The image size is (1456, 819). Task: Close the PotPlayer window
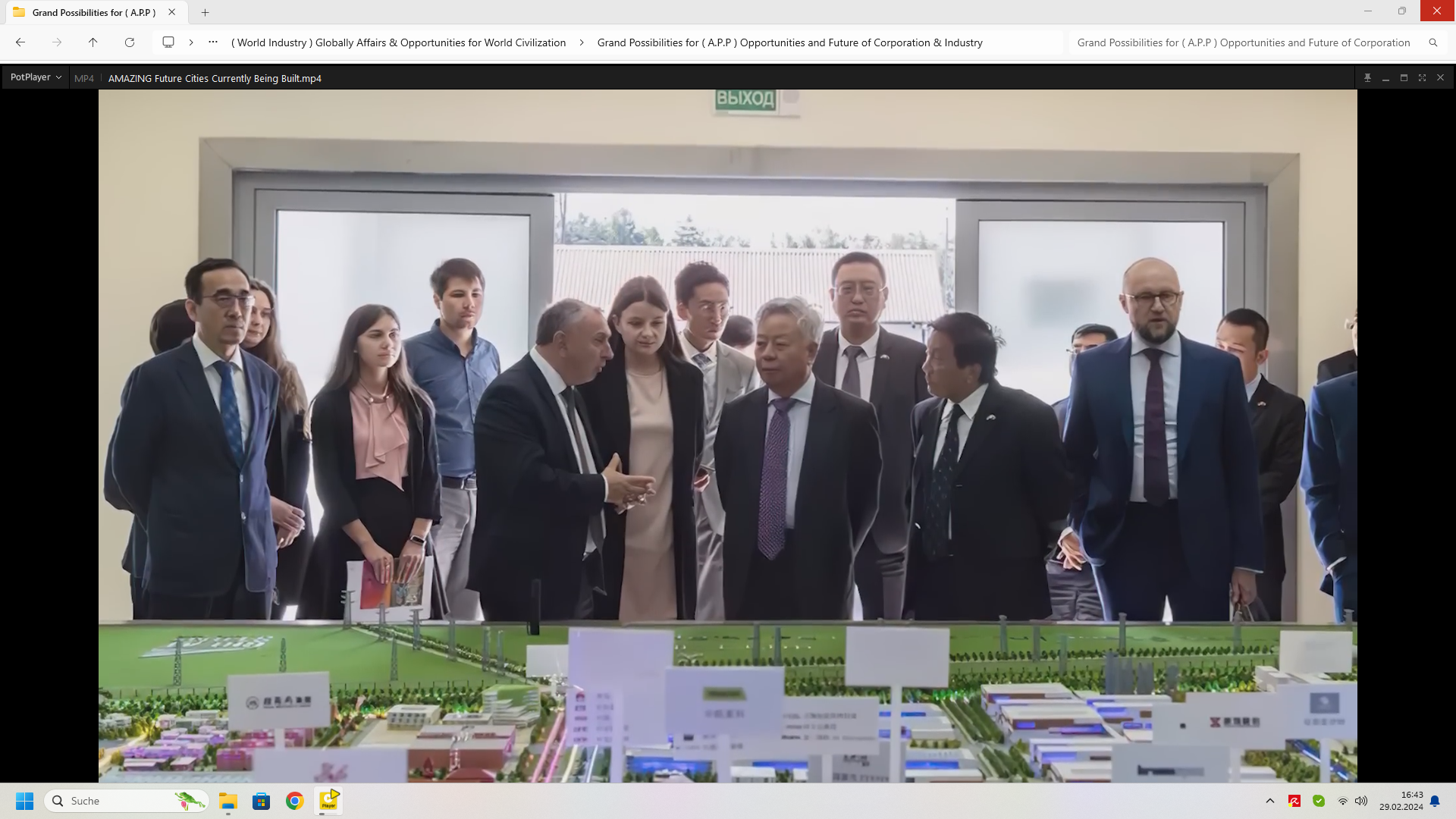tap(1440, 78)
